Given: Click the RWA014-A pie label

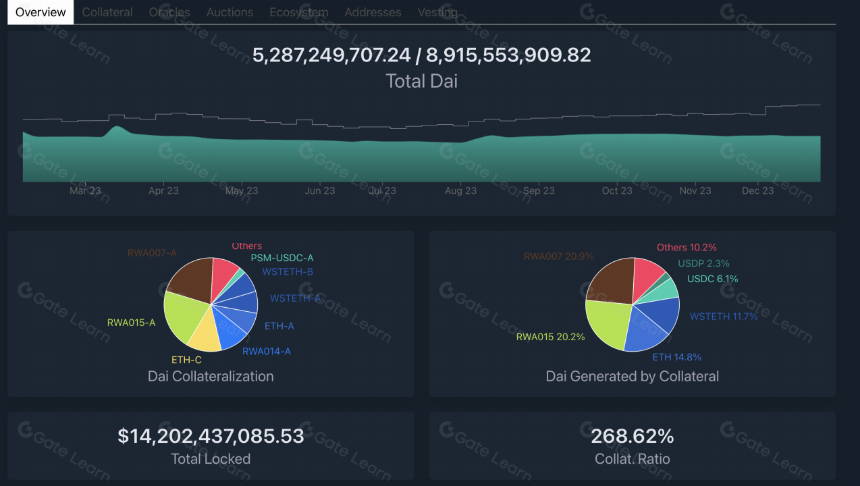Looking at the screenshot, I should (267, 351).
